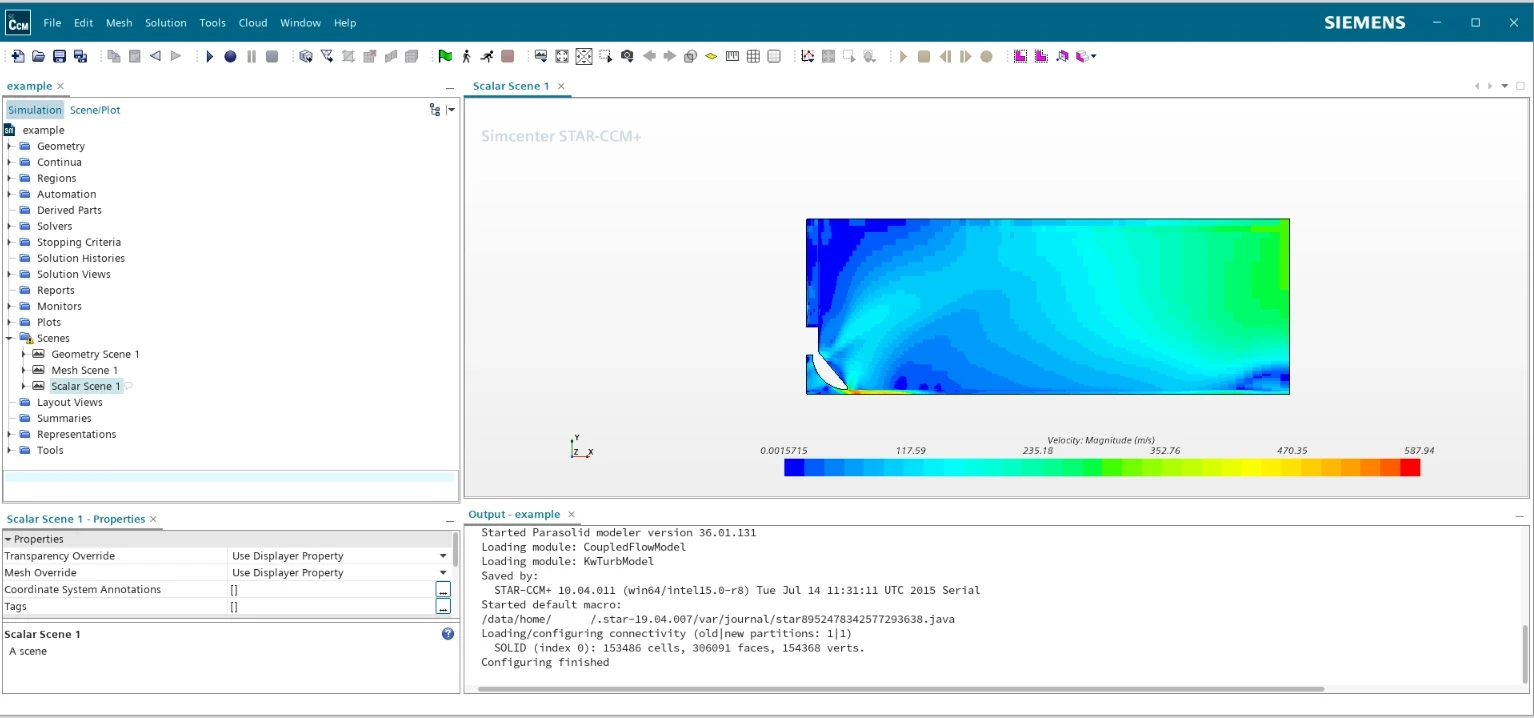This screenshot has height=718, width=1534.
Task: Click the ellipsis button for Coordinate System Annotations
Action: (x=443, y=590)
